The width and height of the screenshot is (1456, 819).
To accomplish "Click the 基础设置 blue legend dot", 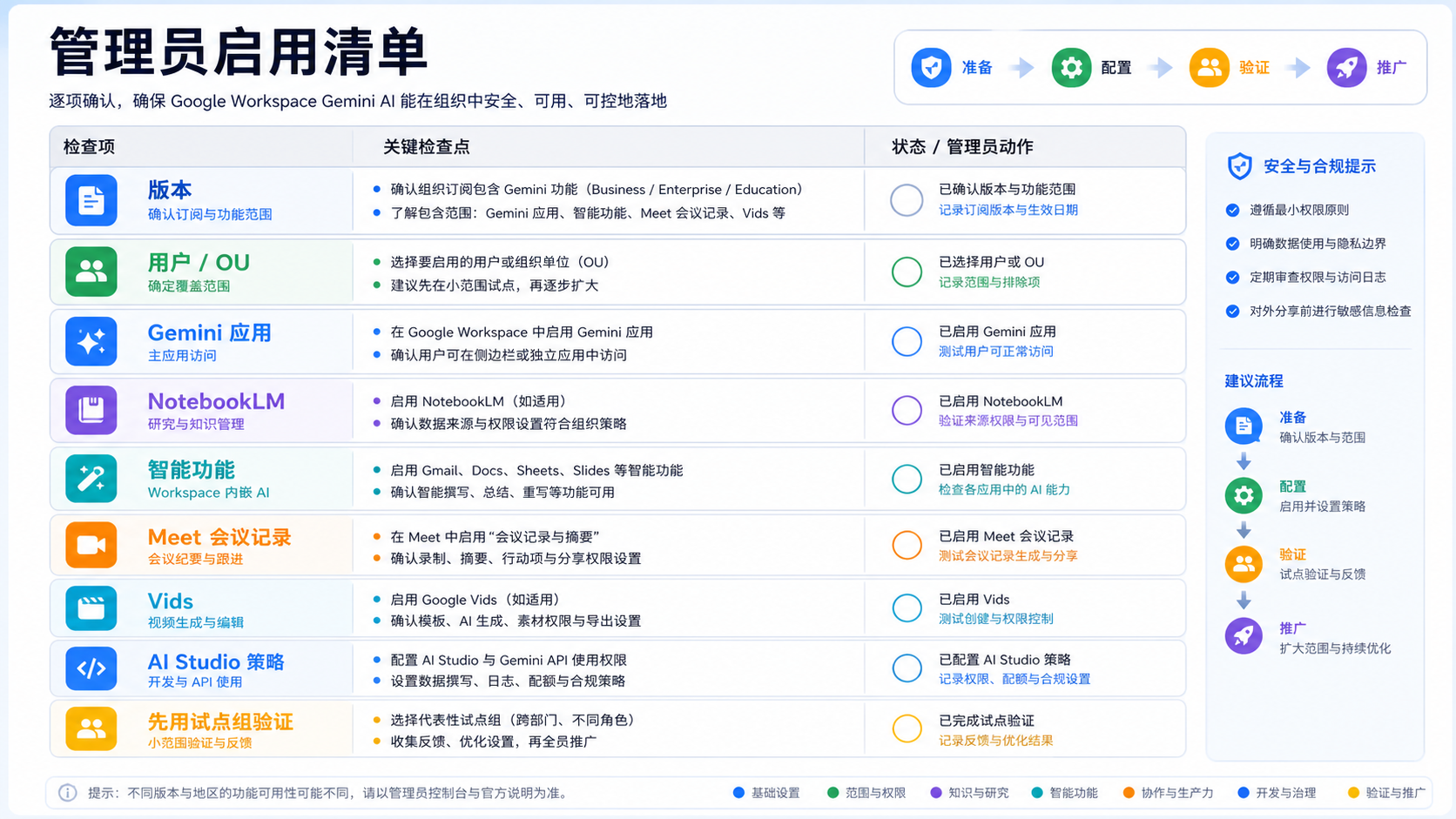I will [x=738, y=793].
